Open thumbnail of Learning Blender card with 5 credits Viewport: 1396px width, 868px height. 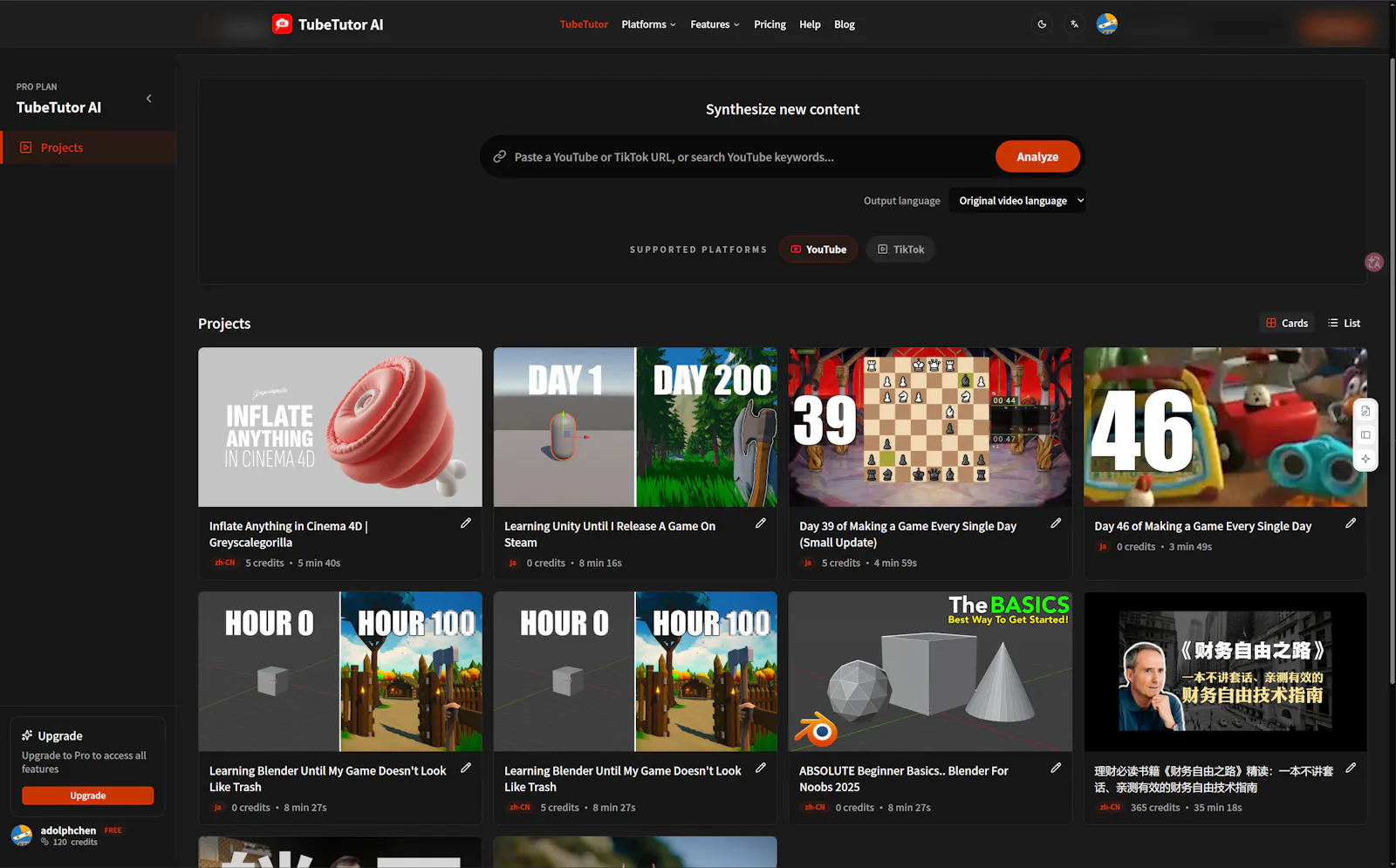click(635, 672)
